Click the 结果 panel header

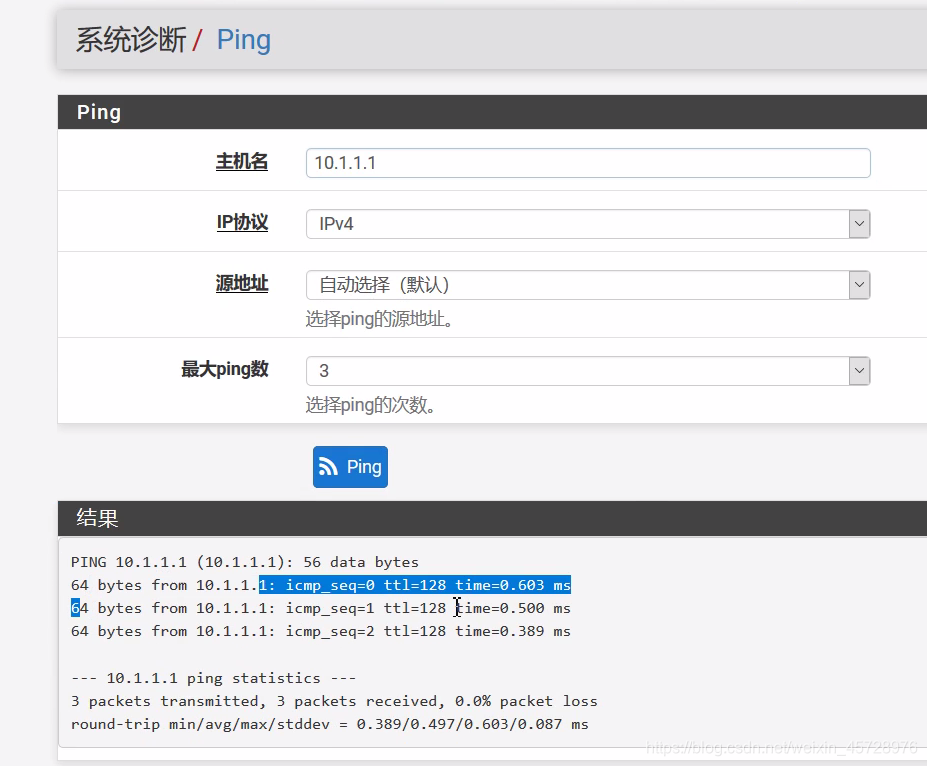click(492, 518)
